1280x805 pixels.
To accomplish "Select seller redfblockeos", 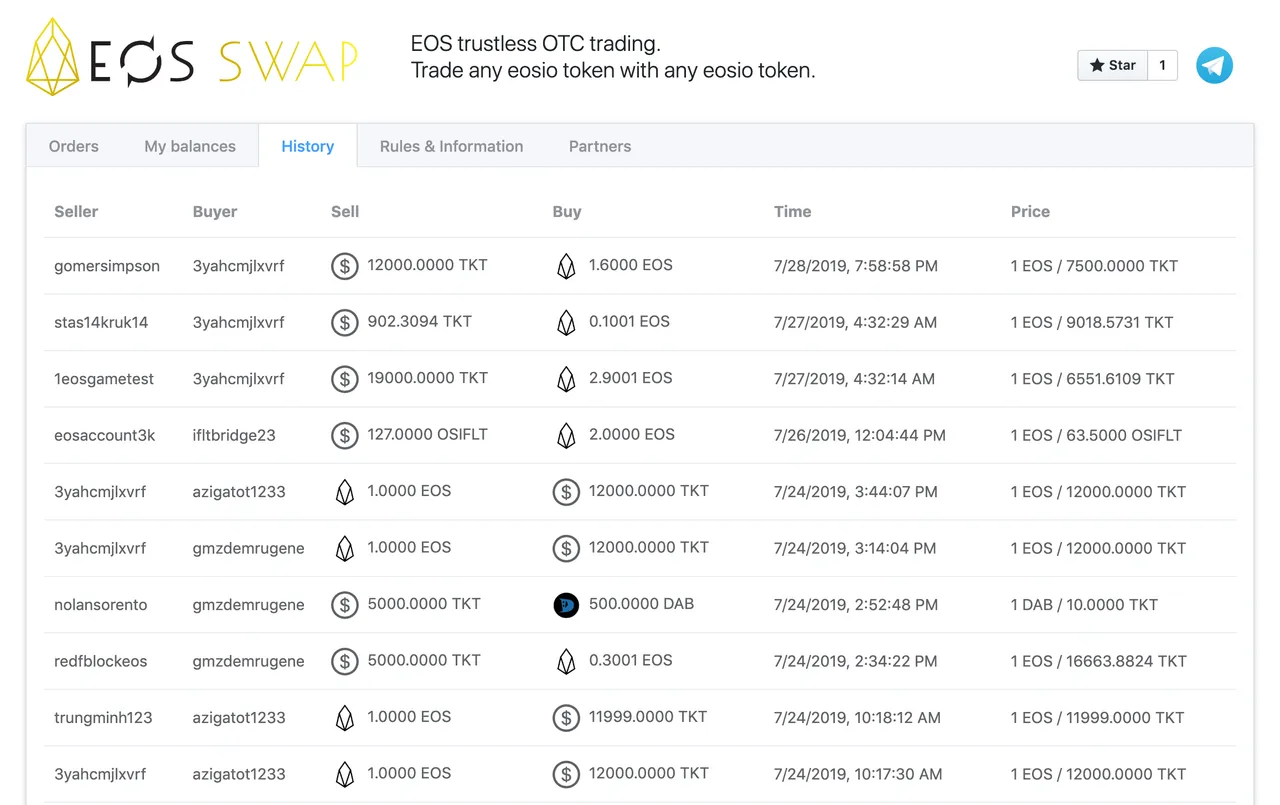I will (x=101, y=661).
